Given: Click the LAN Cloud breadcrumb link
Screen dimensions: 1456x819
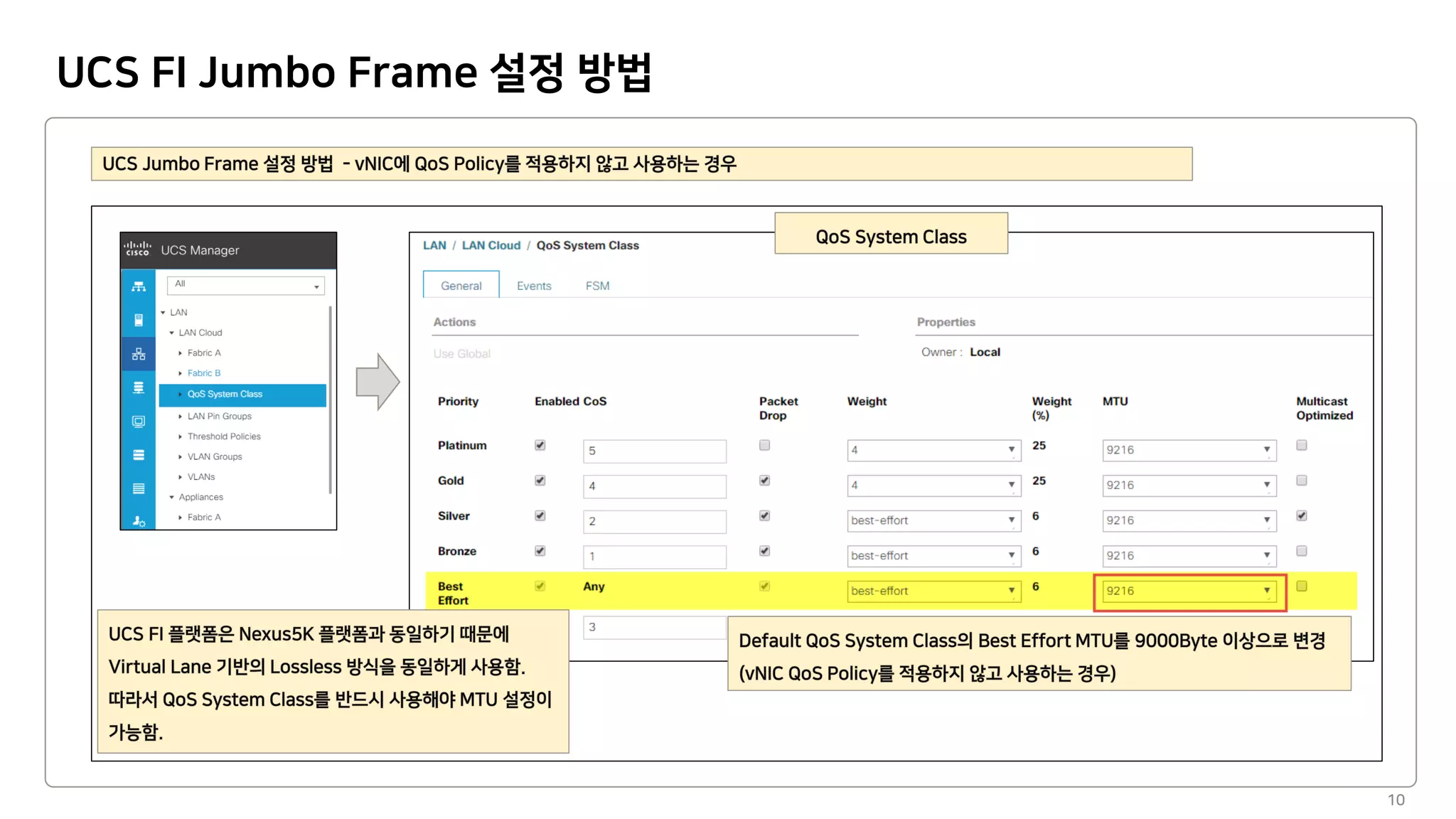Looking at the screenshot, I should (491, 245).
